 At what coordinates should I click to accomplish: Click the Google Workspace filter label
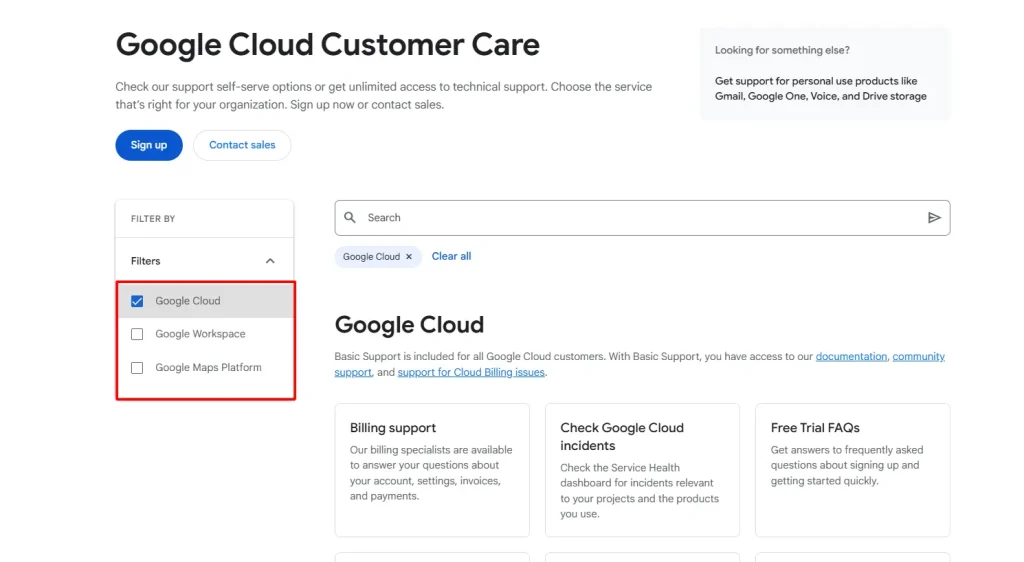(200, 334)
